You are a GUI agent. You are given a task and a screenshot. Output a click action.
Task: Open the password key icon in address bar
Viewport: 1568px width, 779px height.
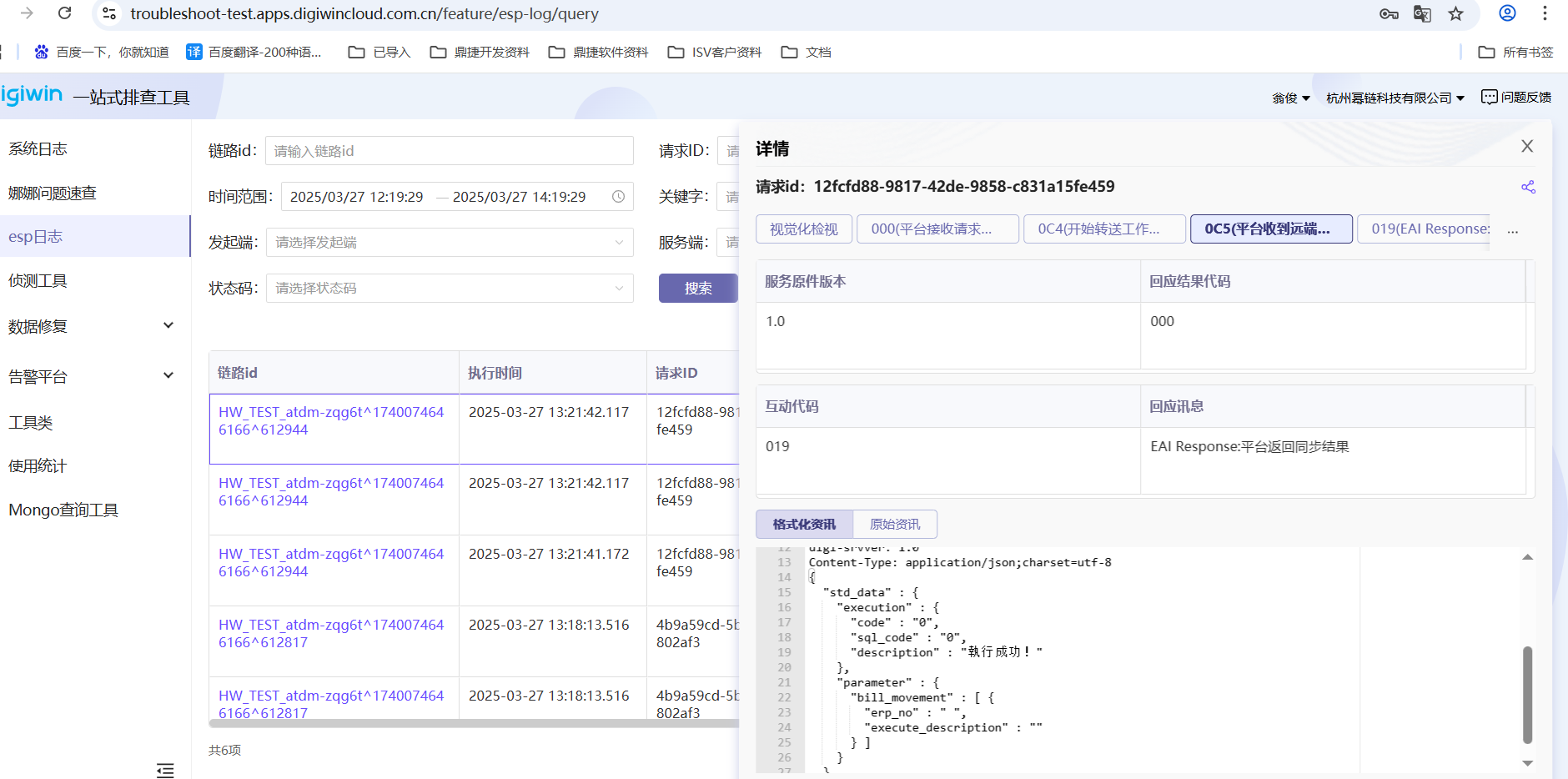(1389, 13)
